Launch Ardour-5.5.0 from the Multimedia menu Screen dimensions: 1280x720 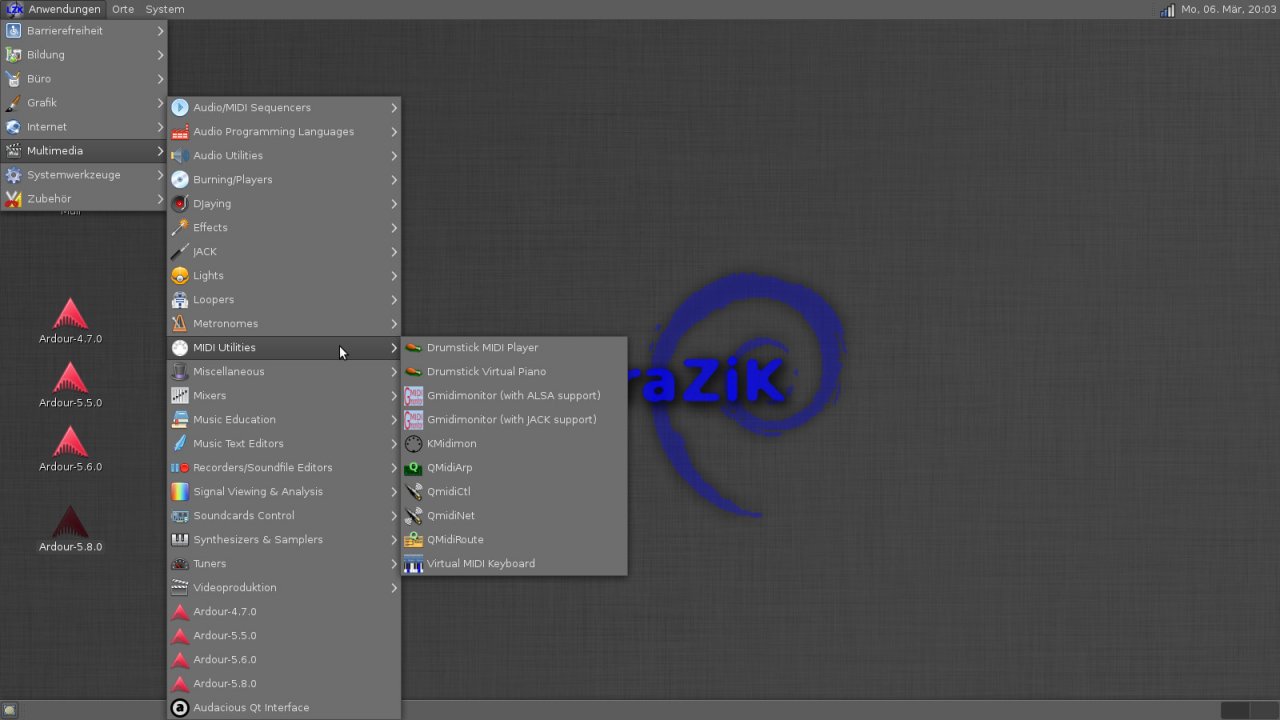(284, 636)
